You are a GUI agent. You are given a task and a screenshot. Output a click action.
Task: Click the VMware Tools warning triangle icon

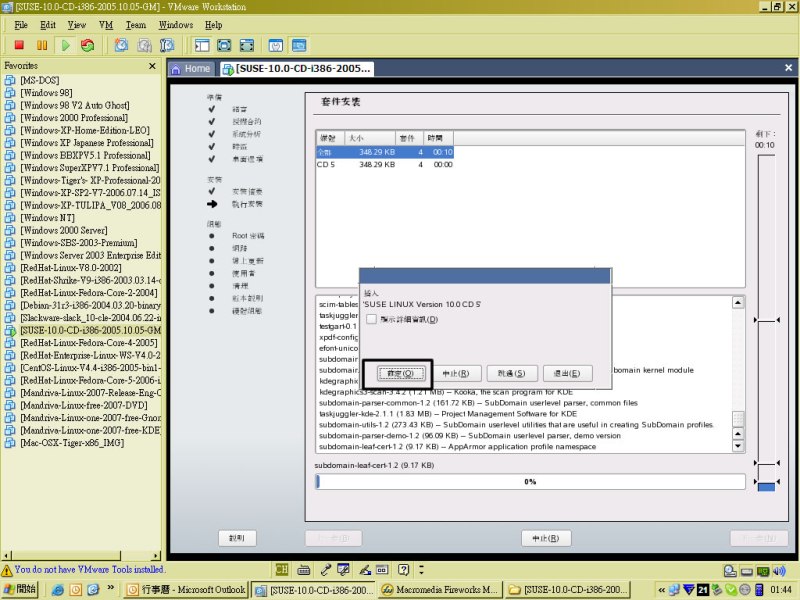7,570
